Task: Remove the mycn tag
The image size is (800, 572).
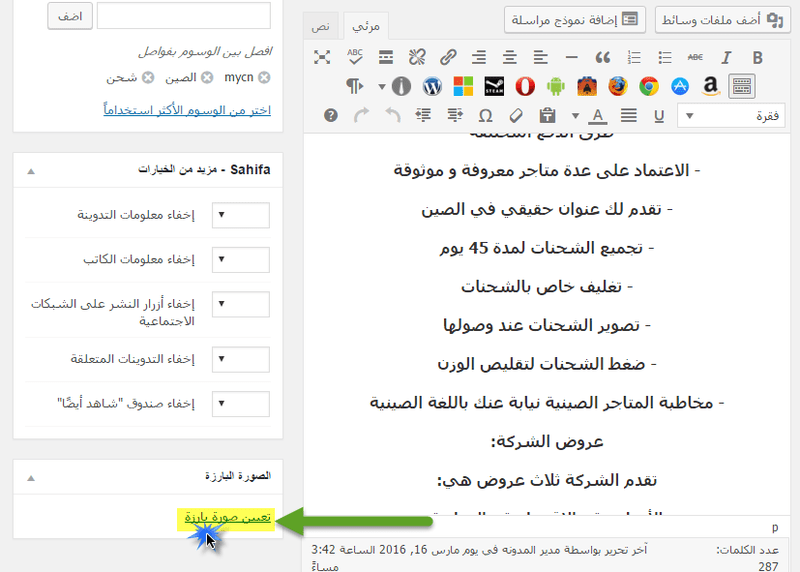Action: click(x=264, y=77)
